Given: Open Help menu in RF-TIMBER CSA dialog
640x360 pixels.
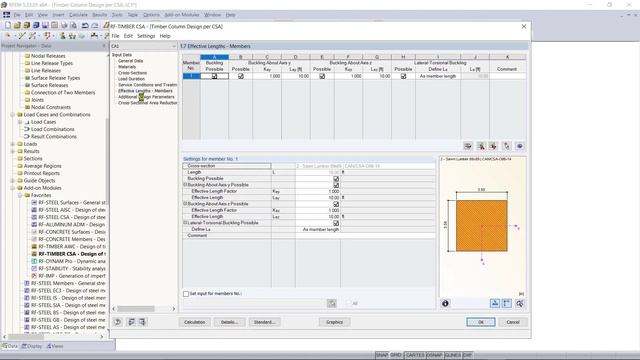Looking at the screenshot, I should click(x=165, y=36).
